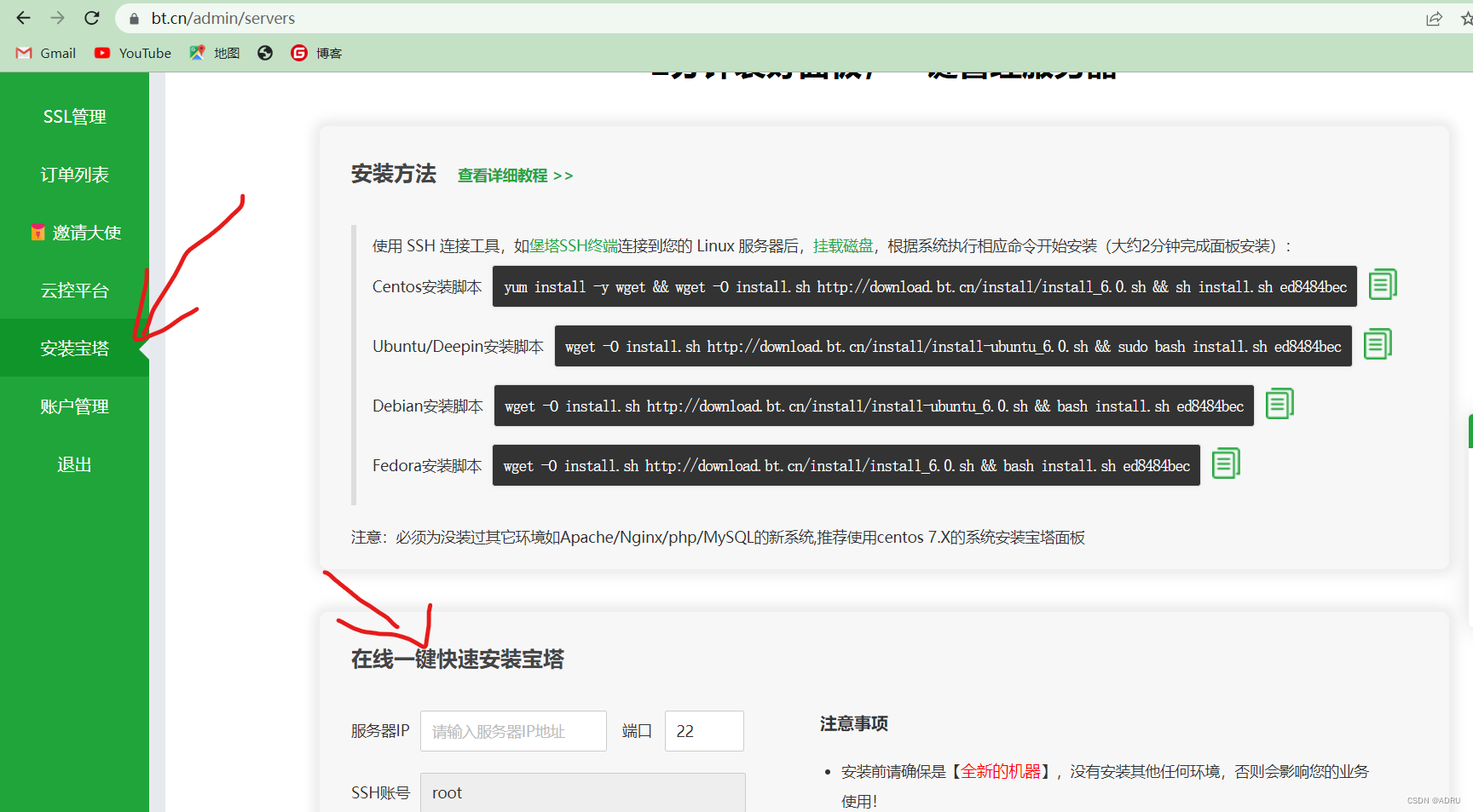Open 订单列表 in the sidebar

[x=74, y=175]
